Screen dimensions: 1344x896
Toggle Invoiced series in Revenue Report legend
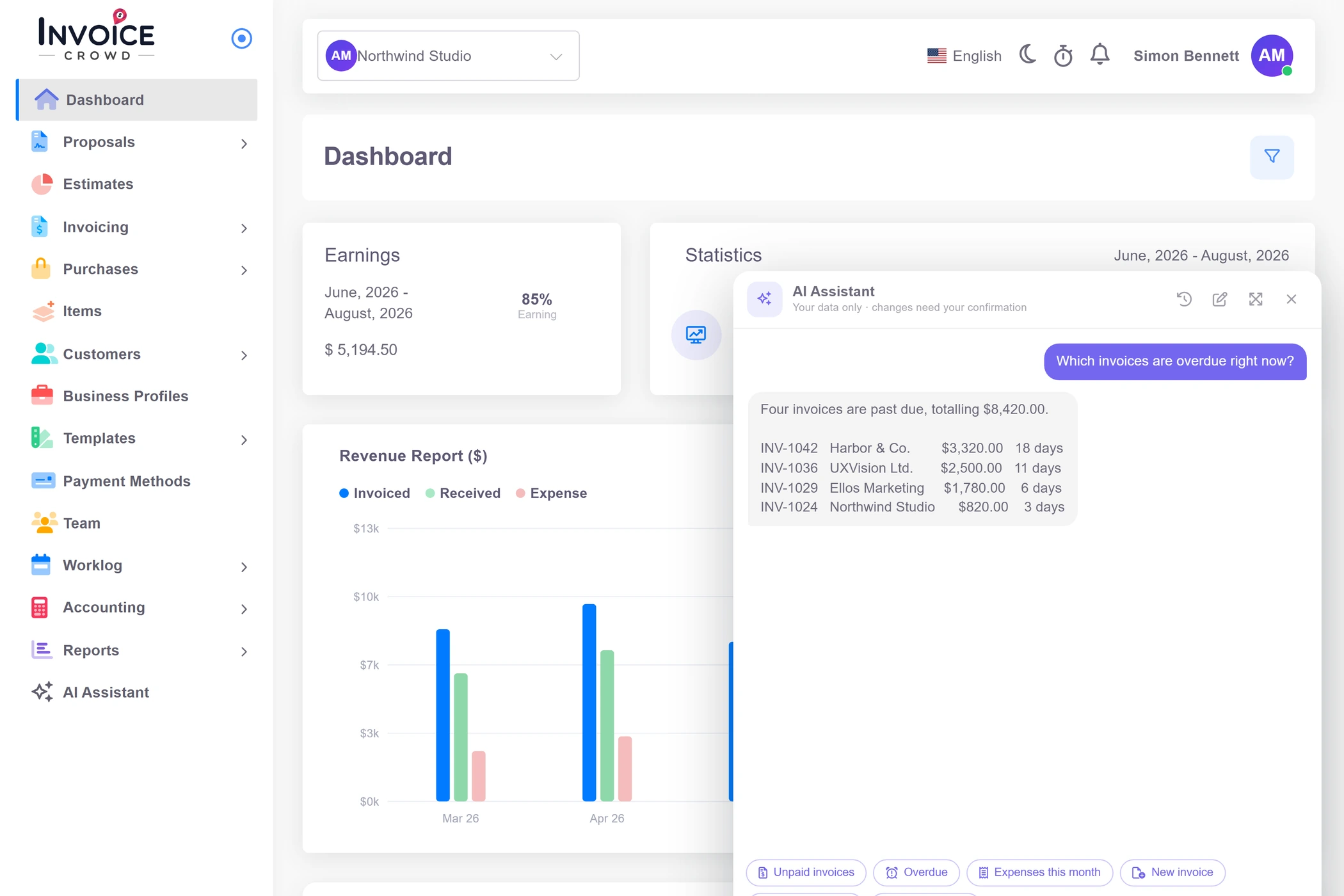click(374, 493)
